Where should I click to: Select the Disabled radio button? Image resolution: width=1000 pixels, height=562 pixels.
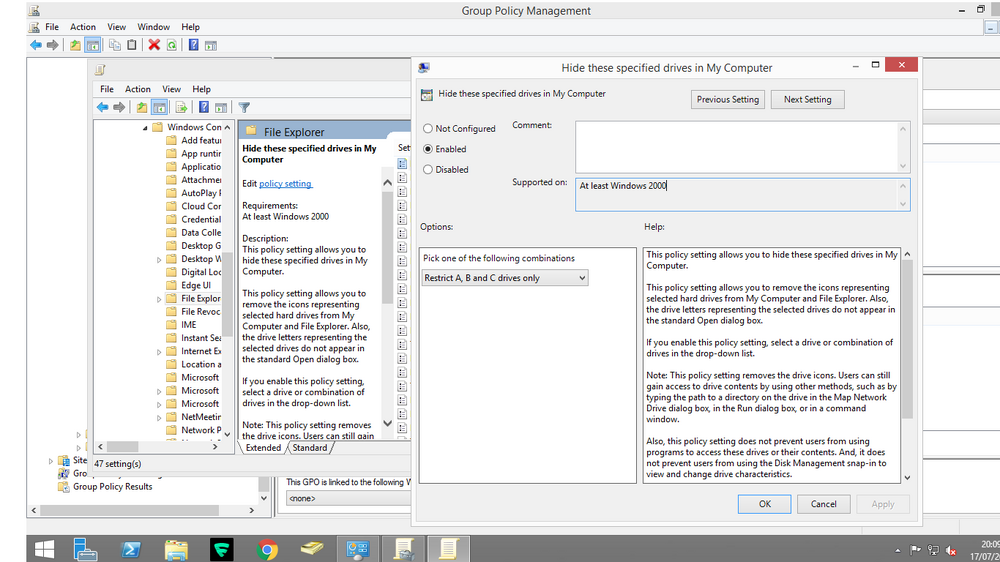tap(428, 169)
